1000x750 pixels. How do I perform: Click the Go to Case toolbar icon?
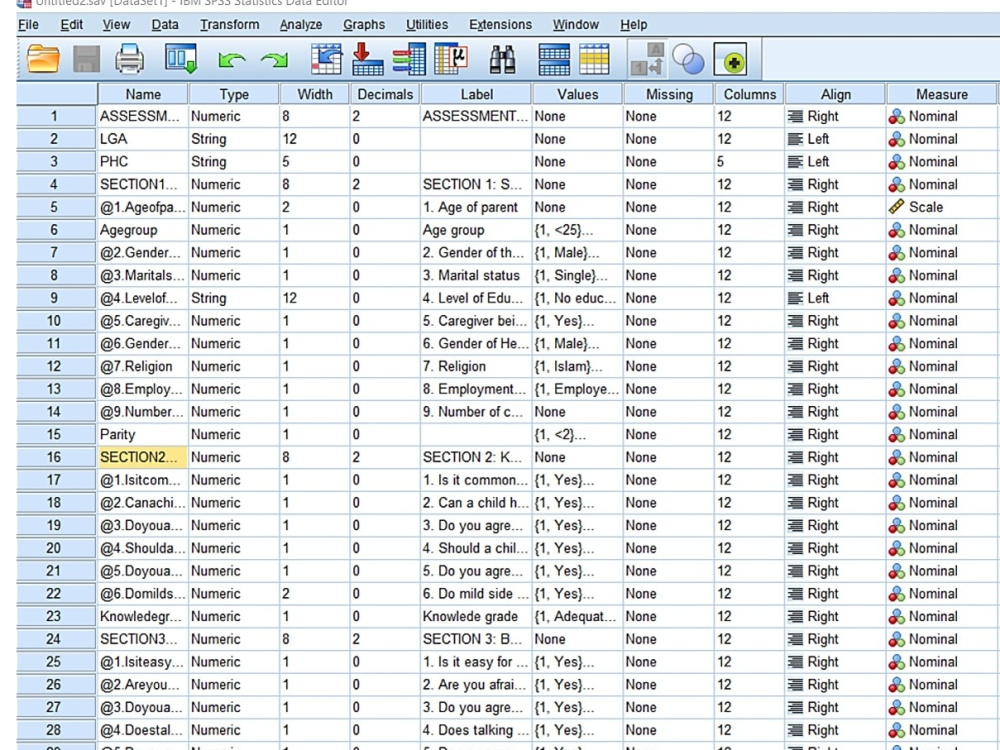coord(327,59)
